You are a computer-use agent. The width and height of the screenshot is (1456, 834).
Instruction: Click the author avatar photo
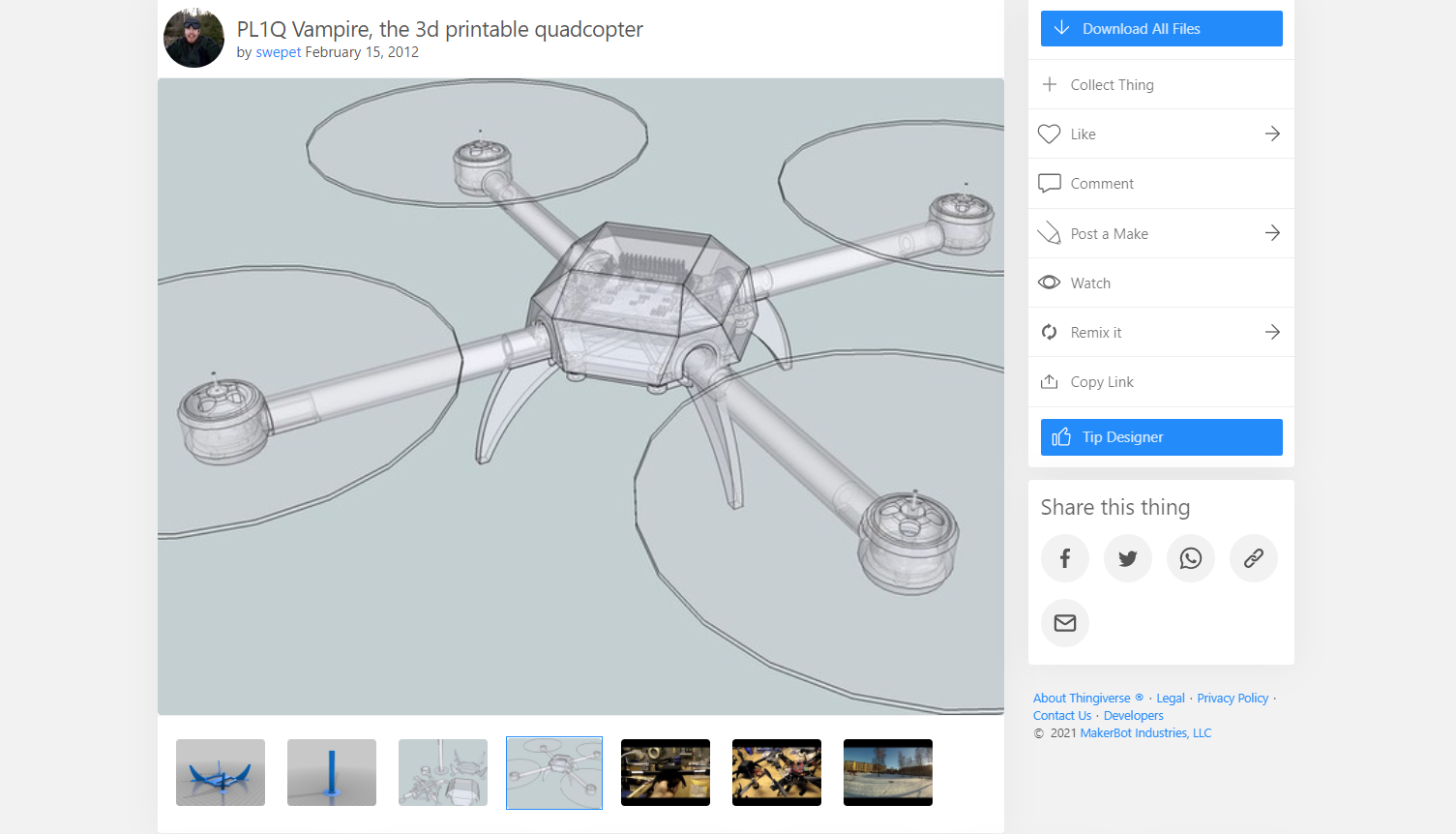[193, 38]
